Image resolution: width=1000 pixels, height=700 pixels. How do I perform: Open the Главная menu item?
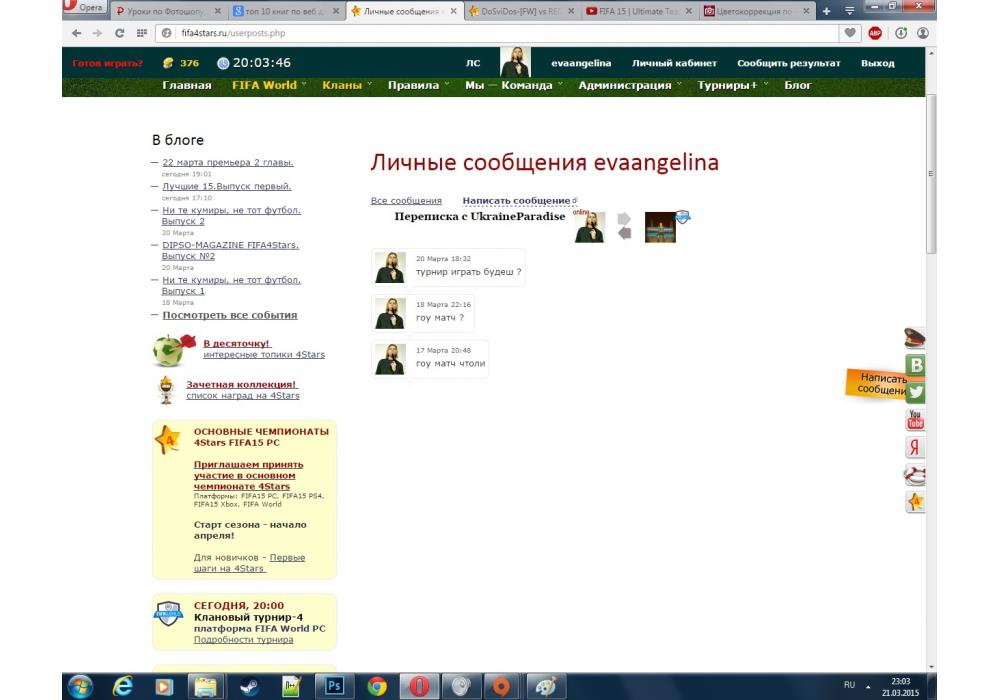coord(187,86)
